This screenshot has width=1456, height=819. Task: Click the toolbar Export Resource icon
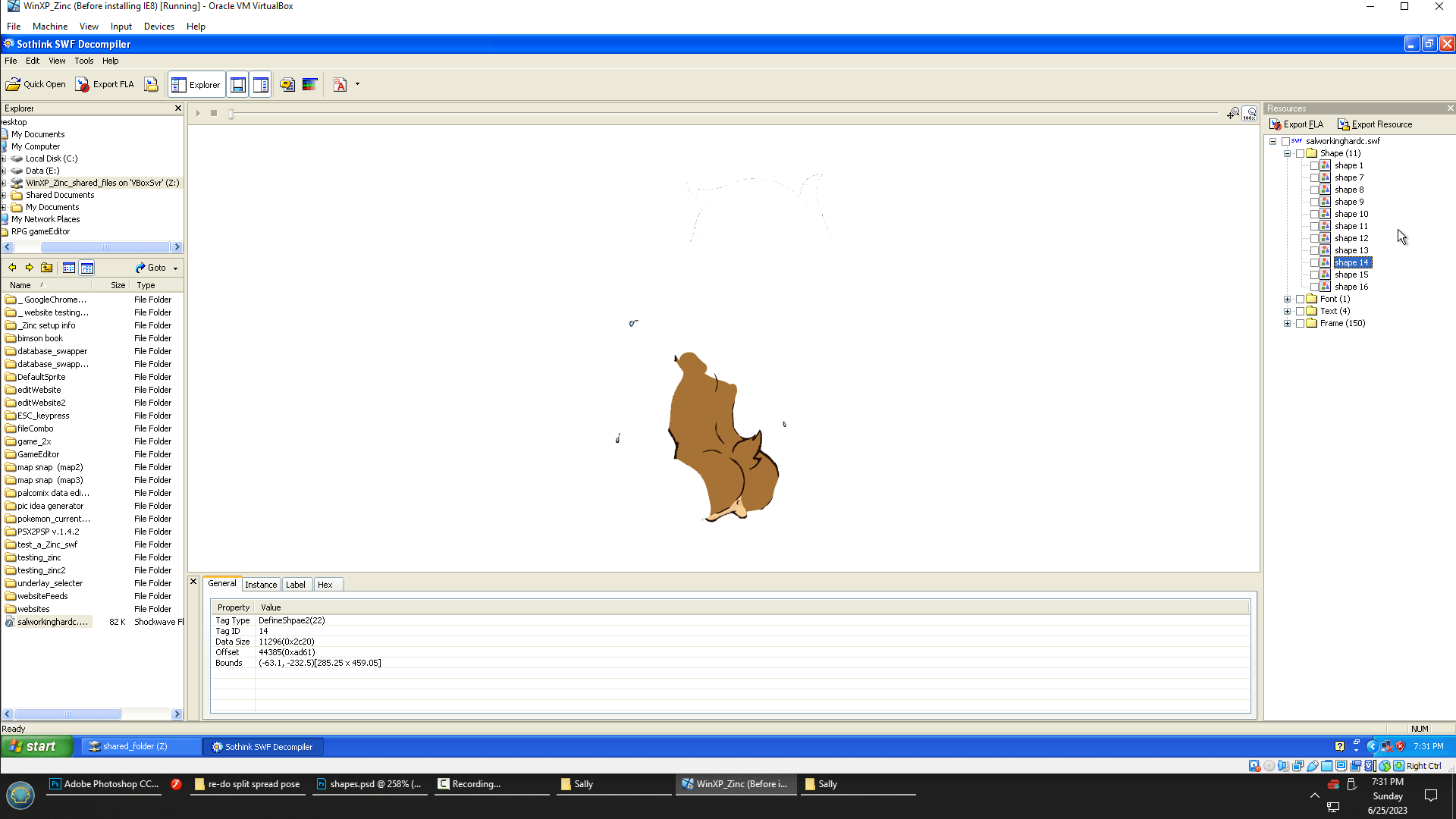click(x=151, y=84)
